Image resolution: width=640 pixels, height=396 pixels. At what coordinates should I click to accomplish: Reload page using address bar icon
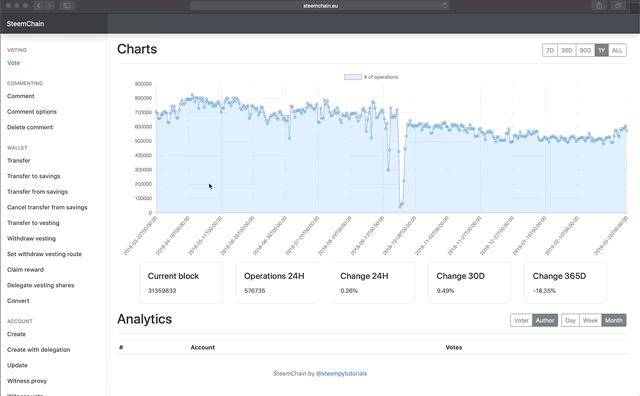pos(444,5)
